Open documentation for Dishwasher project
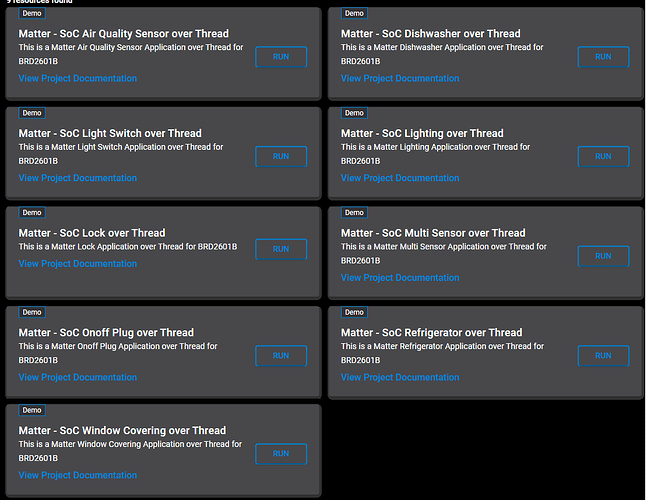The width and height of the screenshot is (646, 500). (x=400, y=78)
